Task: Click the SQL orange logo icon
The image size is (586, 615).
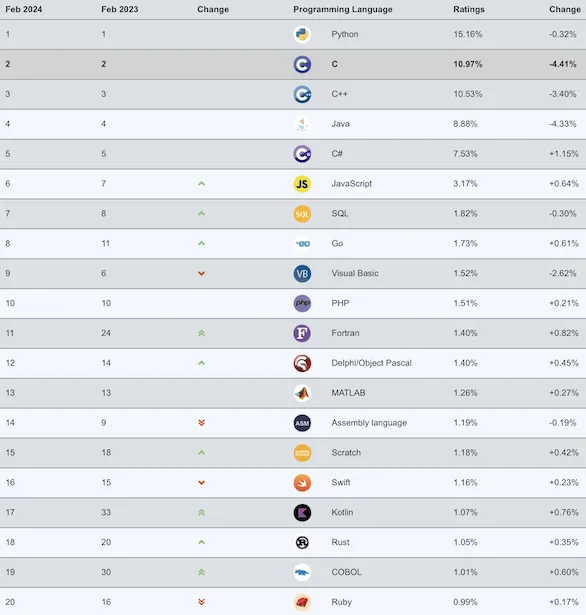Action: pos(302,214)
